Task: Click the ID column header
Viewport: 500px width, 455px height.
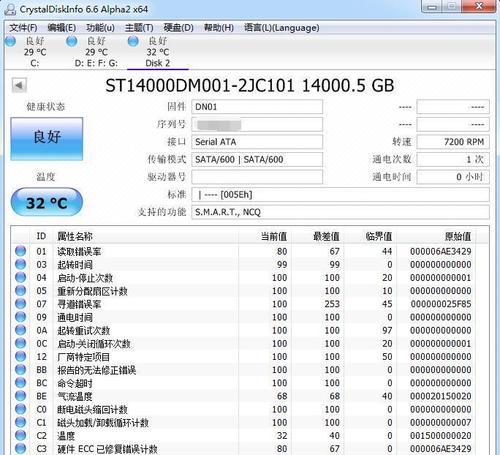Action: point(41,236)
